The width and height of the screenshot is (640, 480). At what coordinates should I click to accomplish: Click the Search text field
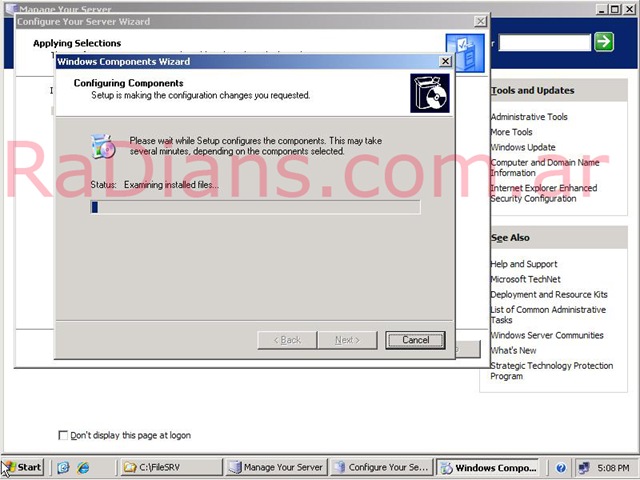click(x=543, y=42)
